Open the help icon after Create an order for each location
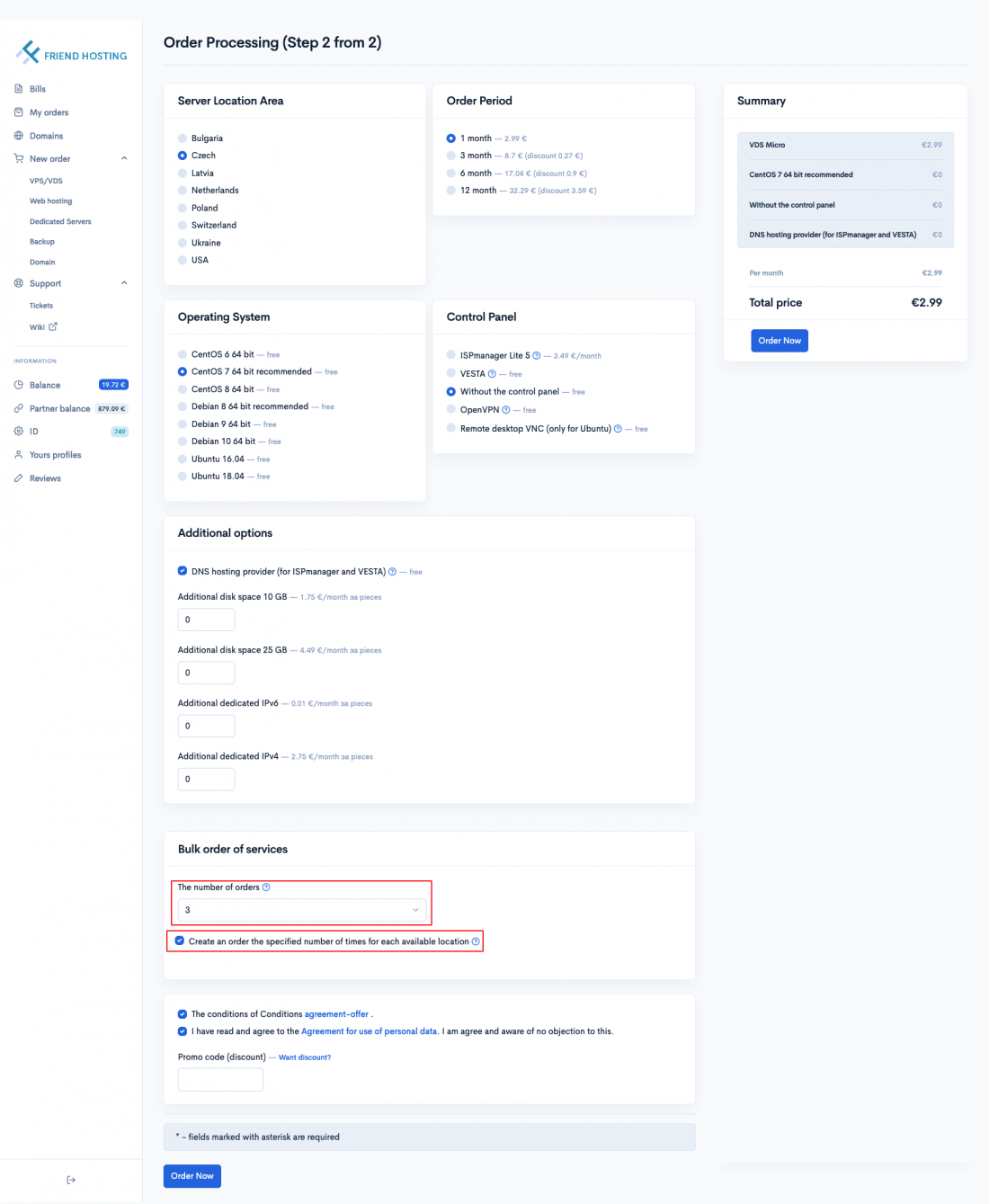The width and height of the screenshot is (989, 1204). [476, 941]
